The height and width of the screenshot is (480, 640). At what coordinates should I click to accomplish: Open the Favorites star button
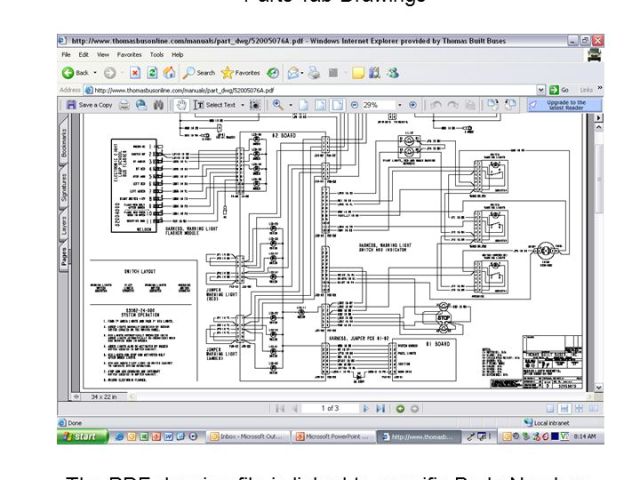240,73
